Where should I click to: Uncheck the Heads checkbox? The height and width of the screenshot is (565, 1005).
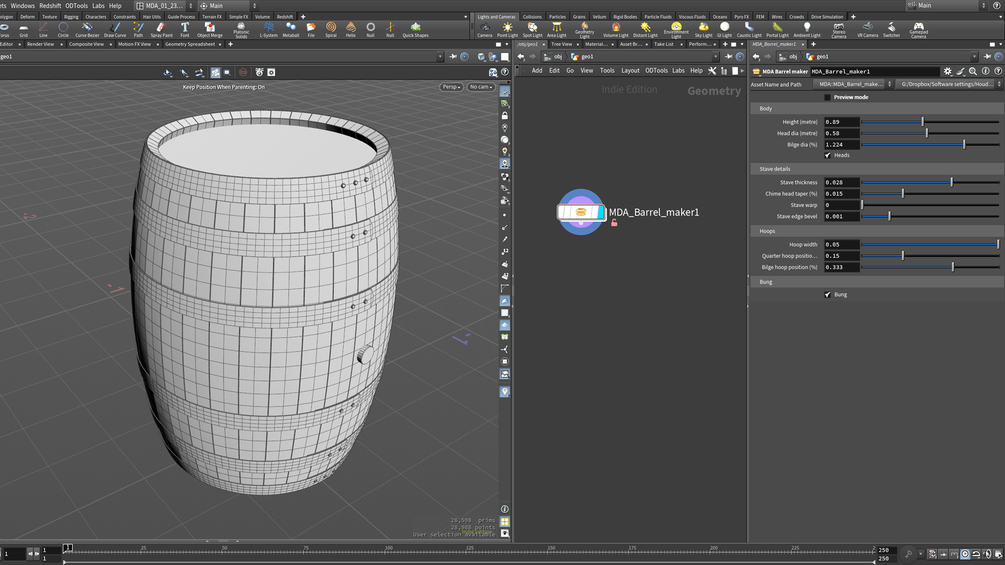click(x=827, y=155)
